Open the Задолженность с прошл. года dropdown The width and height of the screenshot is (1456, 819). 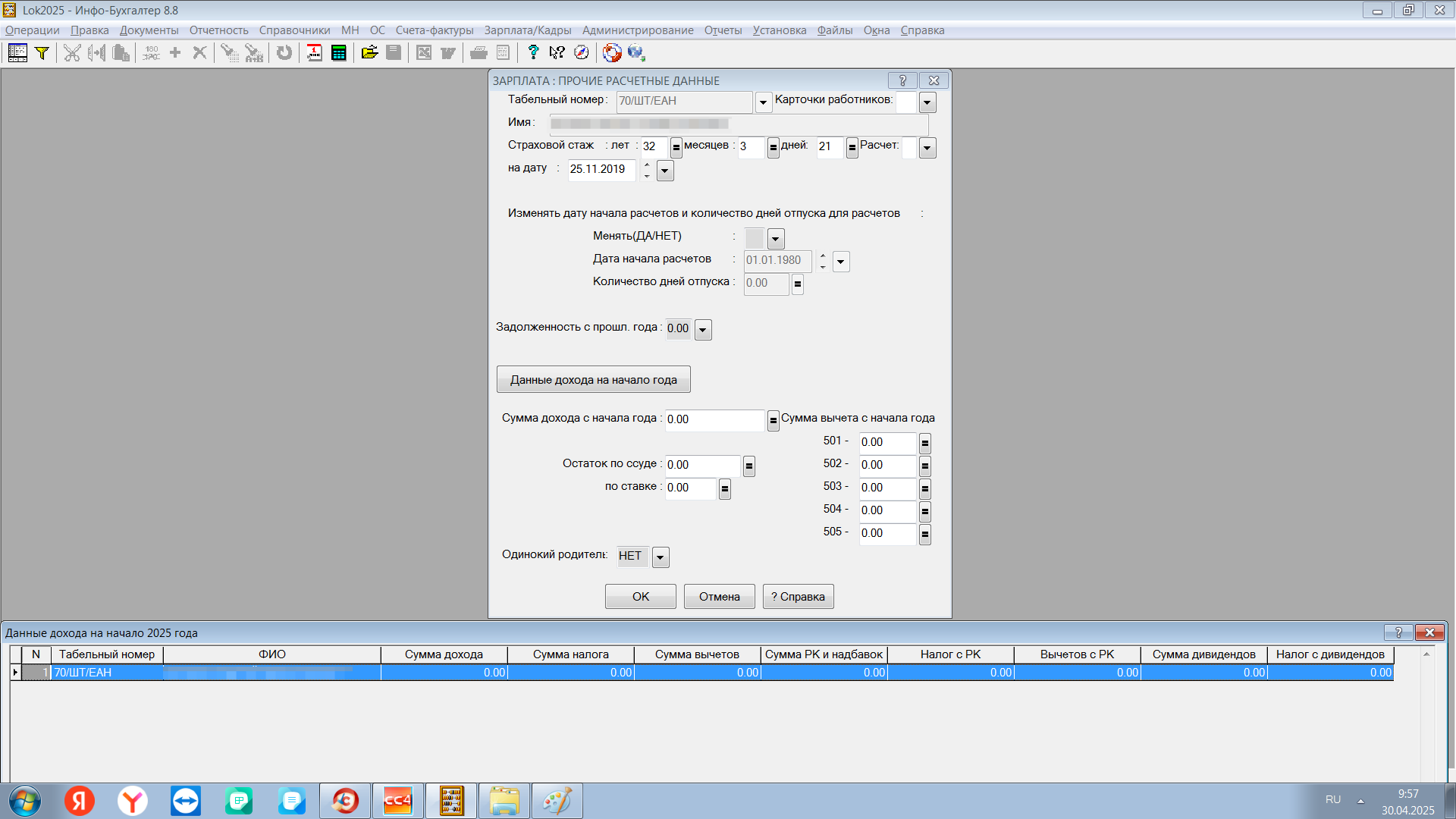[x=703, y=330]
